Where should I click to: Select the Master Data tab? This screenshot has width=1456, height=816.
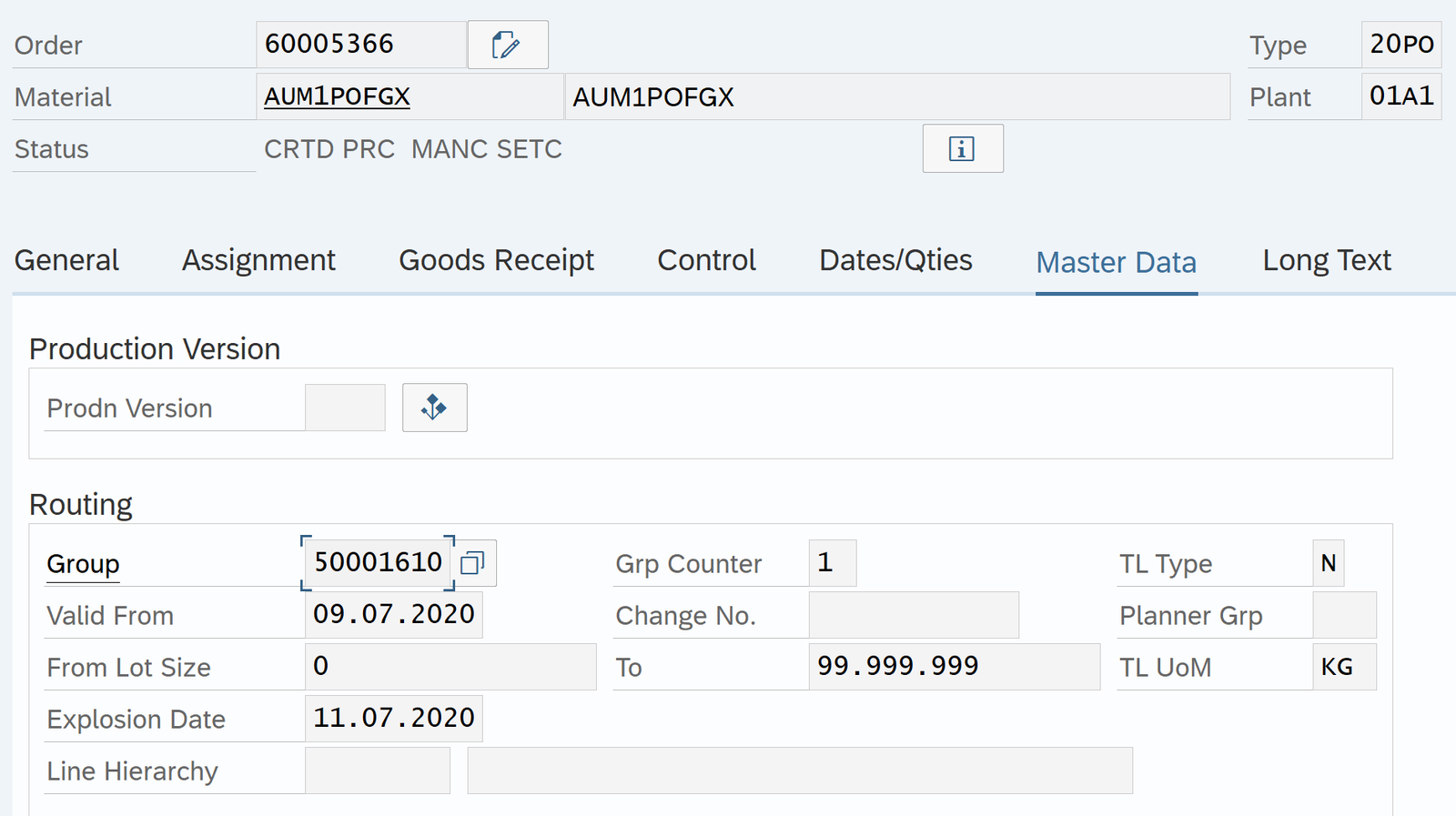(x=1116, y=263)
